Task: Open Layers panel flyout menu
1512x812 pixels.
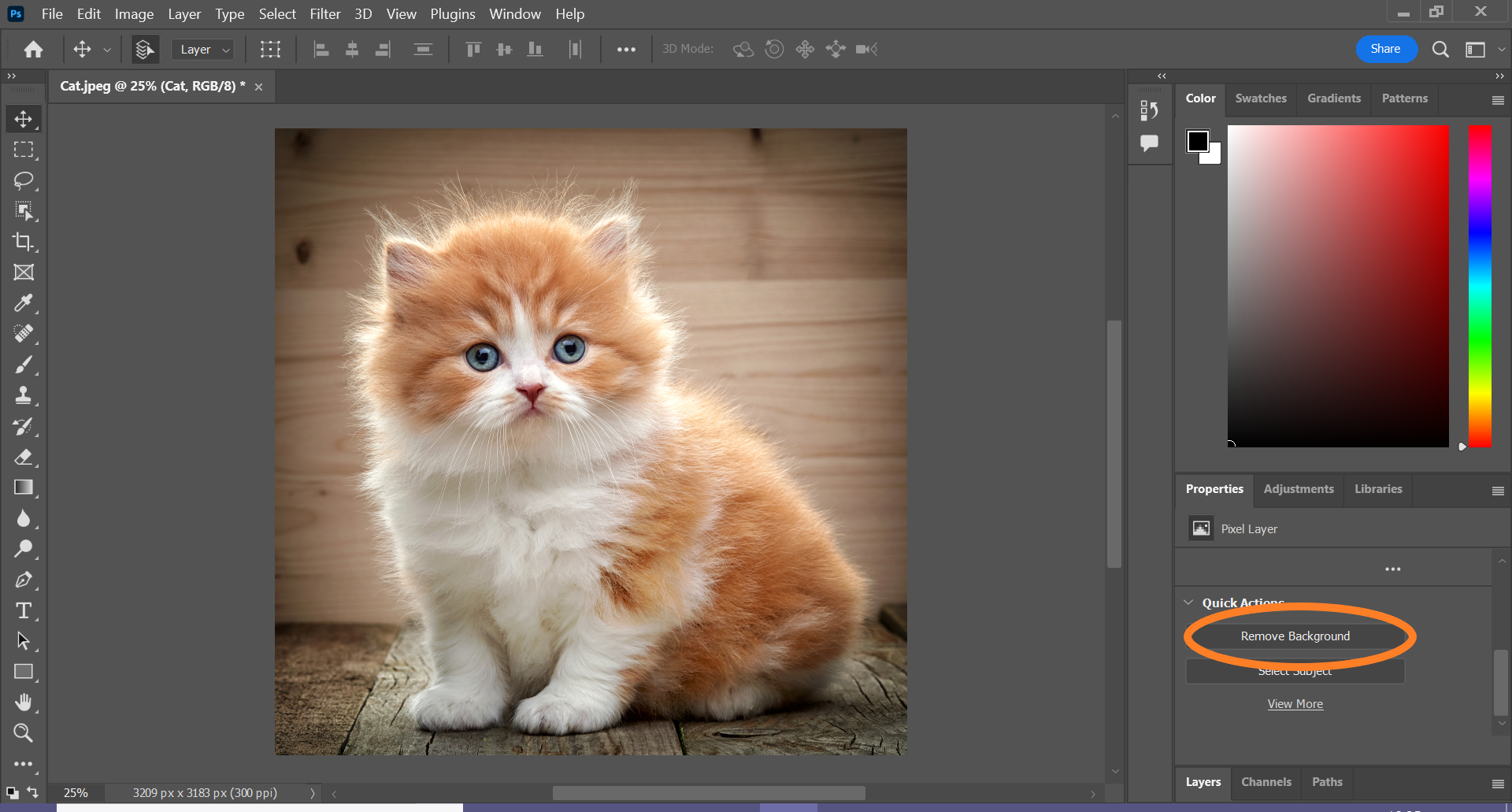Action: [1498, 784]
